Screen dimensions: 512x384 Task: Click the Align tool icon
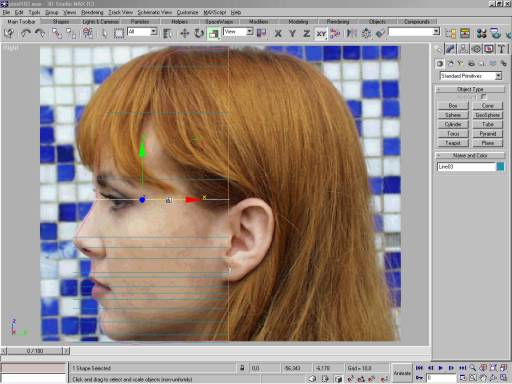pyautogui.click(x=380, y=33)
